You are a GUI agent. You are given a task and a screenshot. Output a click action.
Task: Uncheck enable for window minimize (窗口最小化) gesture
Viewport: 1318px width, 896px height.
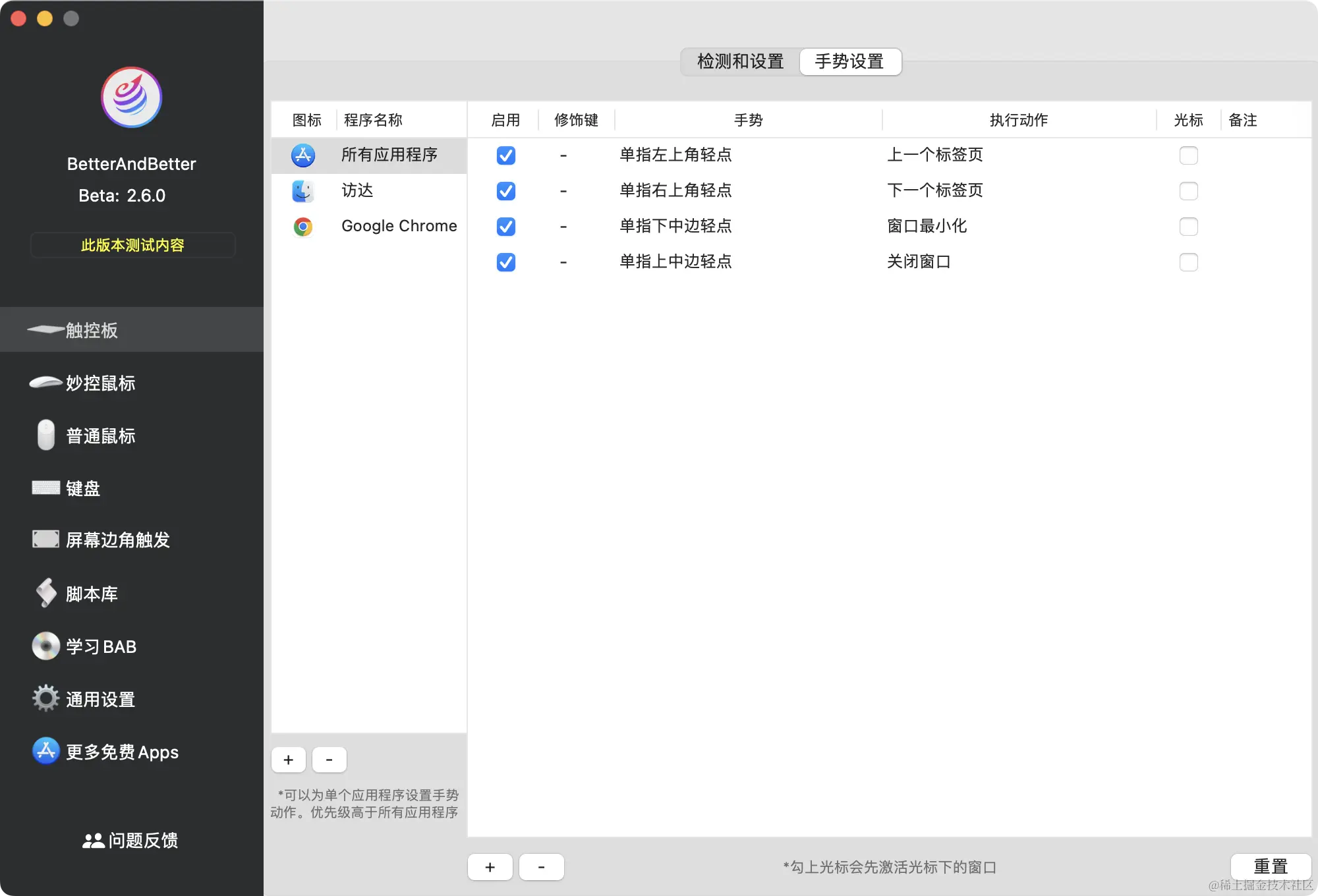click(x=505, y=227)
